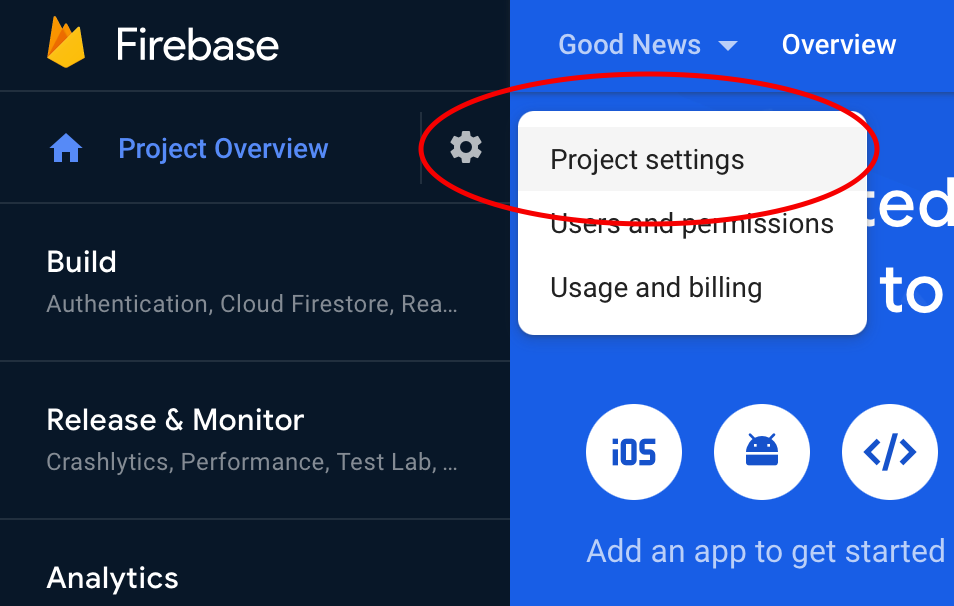954x606 pixels.
Task: Choose Users and permissions
Action: 691,223
